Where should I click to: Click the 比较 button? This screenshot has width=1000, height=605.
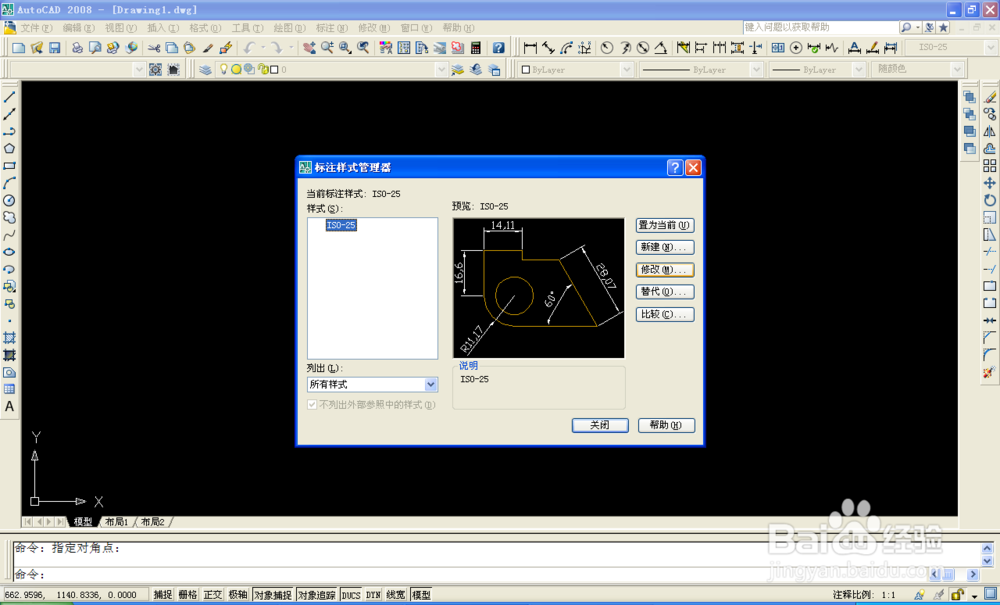[665, 314]
